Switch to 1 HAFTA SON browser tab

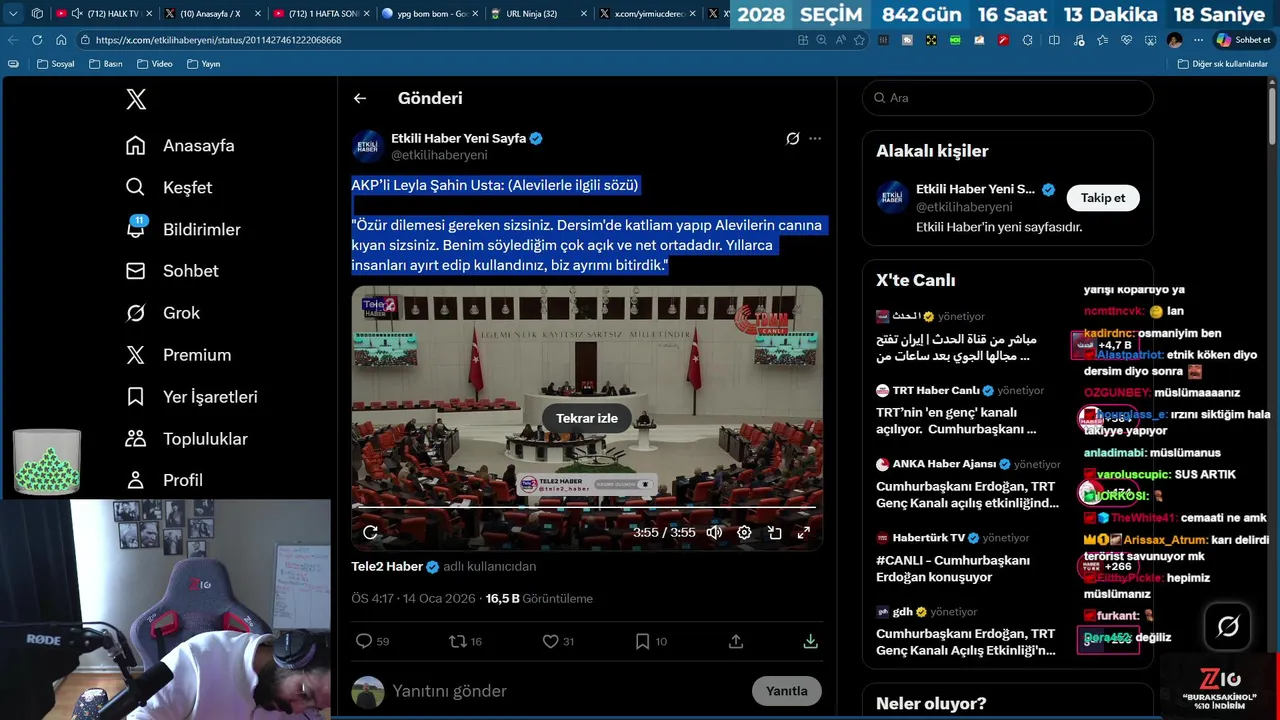320,14
